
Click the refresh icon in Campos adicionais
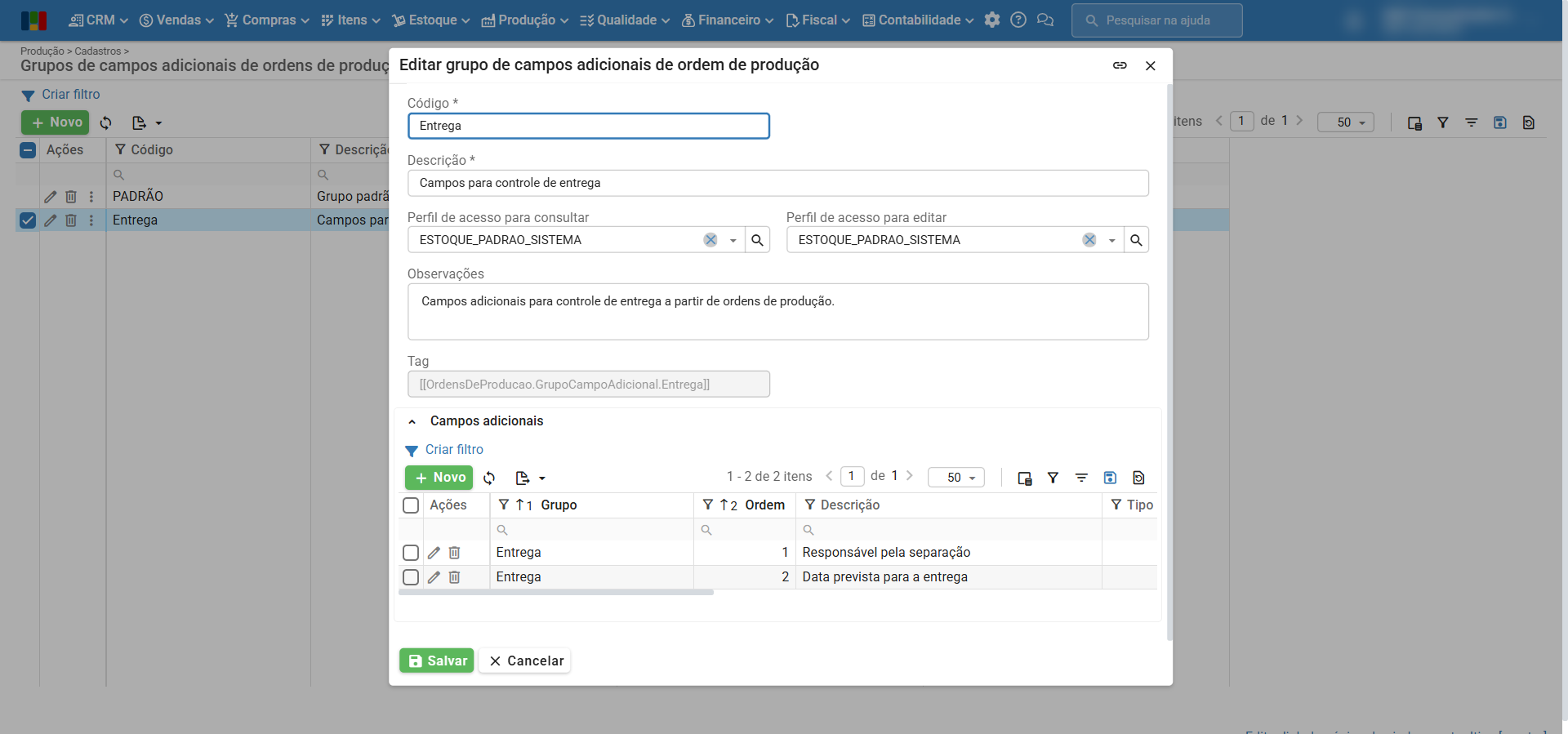pos(489,478)
